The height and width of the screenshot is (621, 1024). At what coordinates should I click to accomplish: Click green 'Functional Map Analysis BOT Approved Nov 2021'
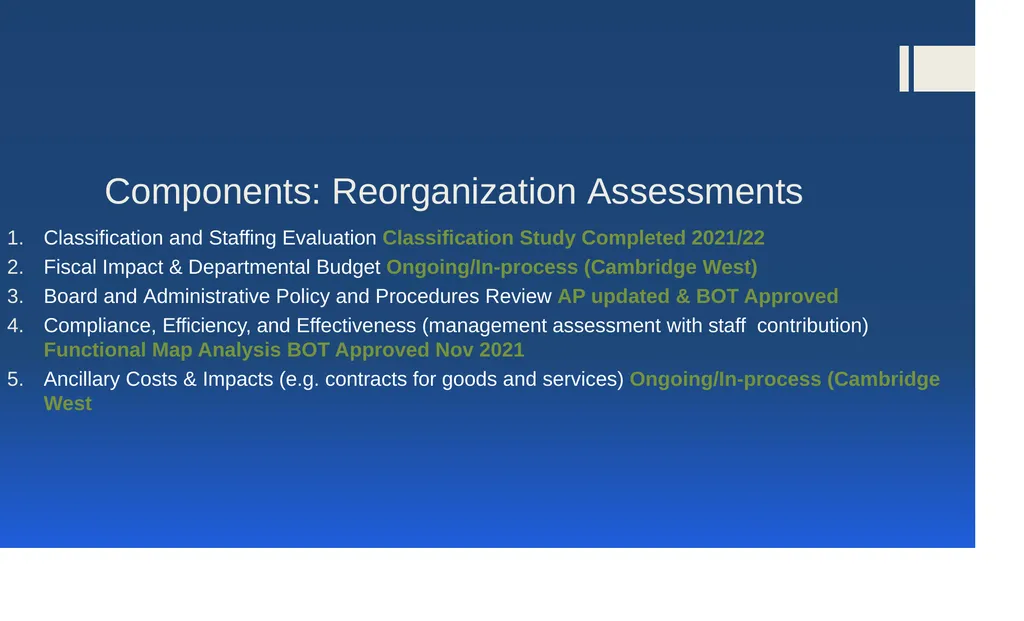click(284, 350)
